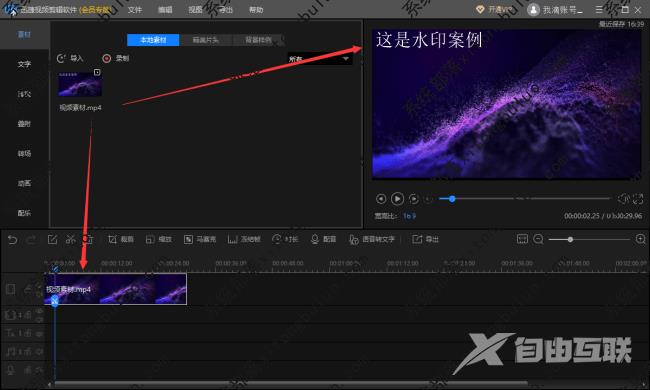The height and width of the screenshot is (390, 650).
Task: Open the 配乐 sidebar panel
Action: click(24, 213)
